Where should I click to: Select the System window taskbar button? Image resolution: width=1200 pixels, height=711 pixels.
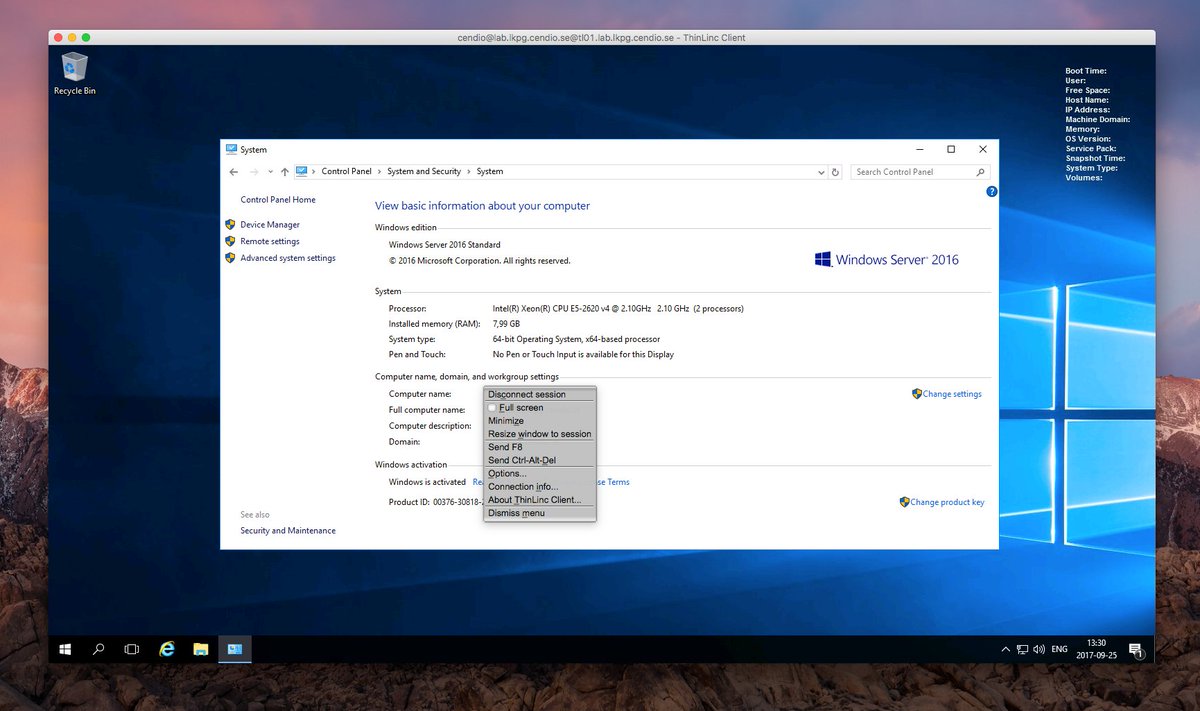pos(235,649)
